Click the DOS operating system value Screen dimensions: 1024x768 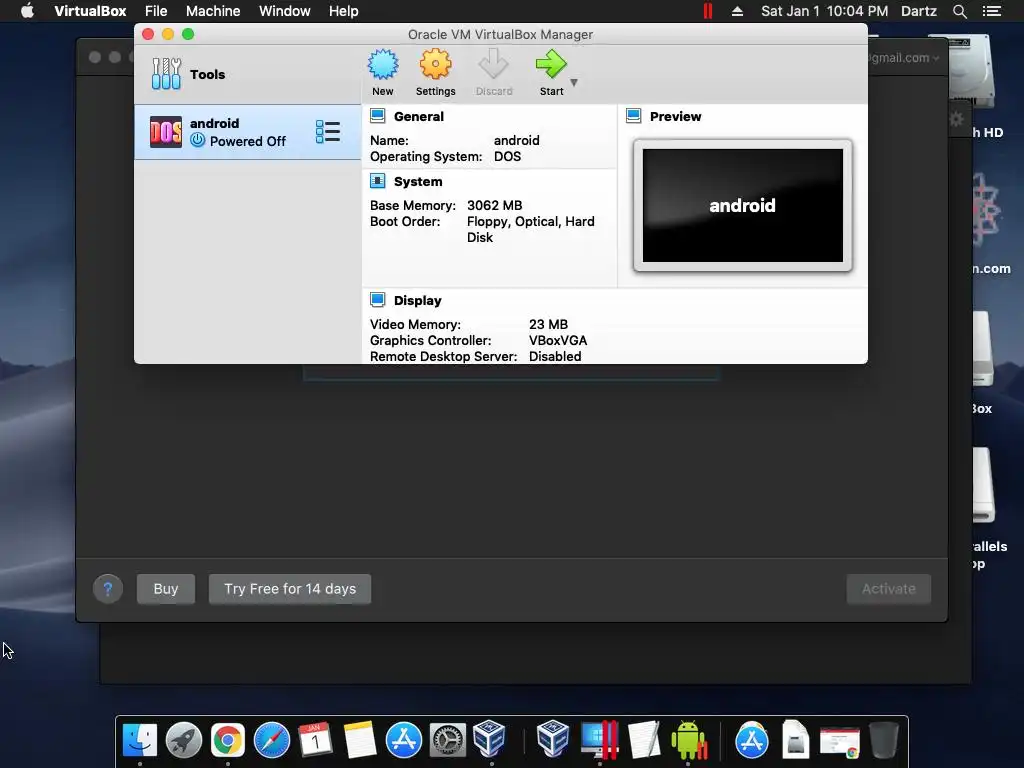tap(507, 157)
